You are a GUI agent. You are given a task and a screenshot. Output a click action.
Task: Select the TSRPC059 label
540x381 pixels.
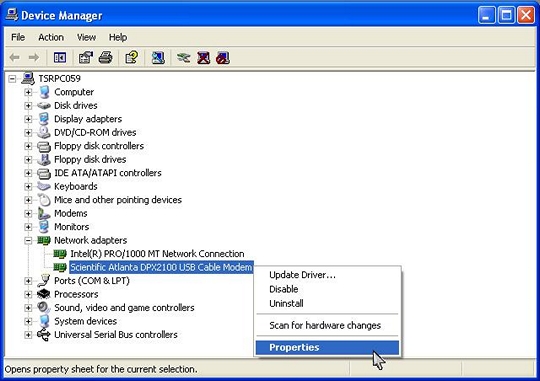pyautogui.click(x=60, y=79)
